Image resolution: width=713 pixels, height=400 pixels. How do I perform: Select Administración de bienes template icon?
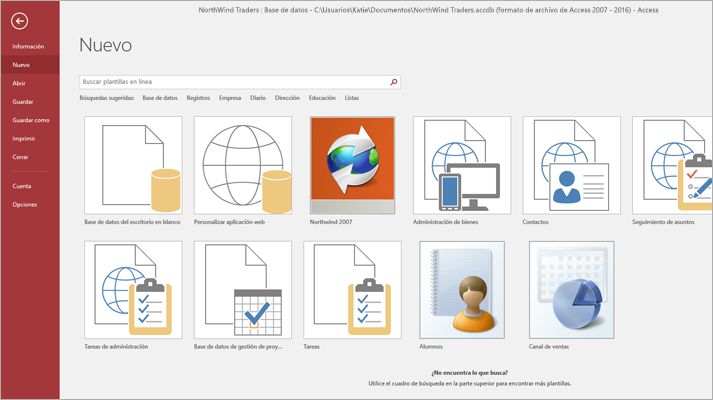[x=462, y=165]
